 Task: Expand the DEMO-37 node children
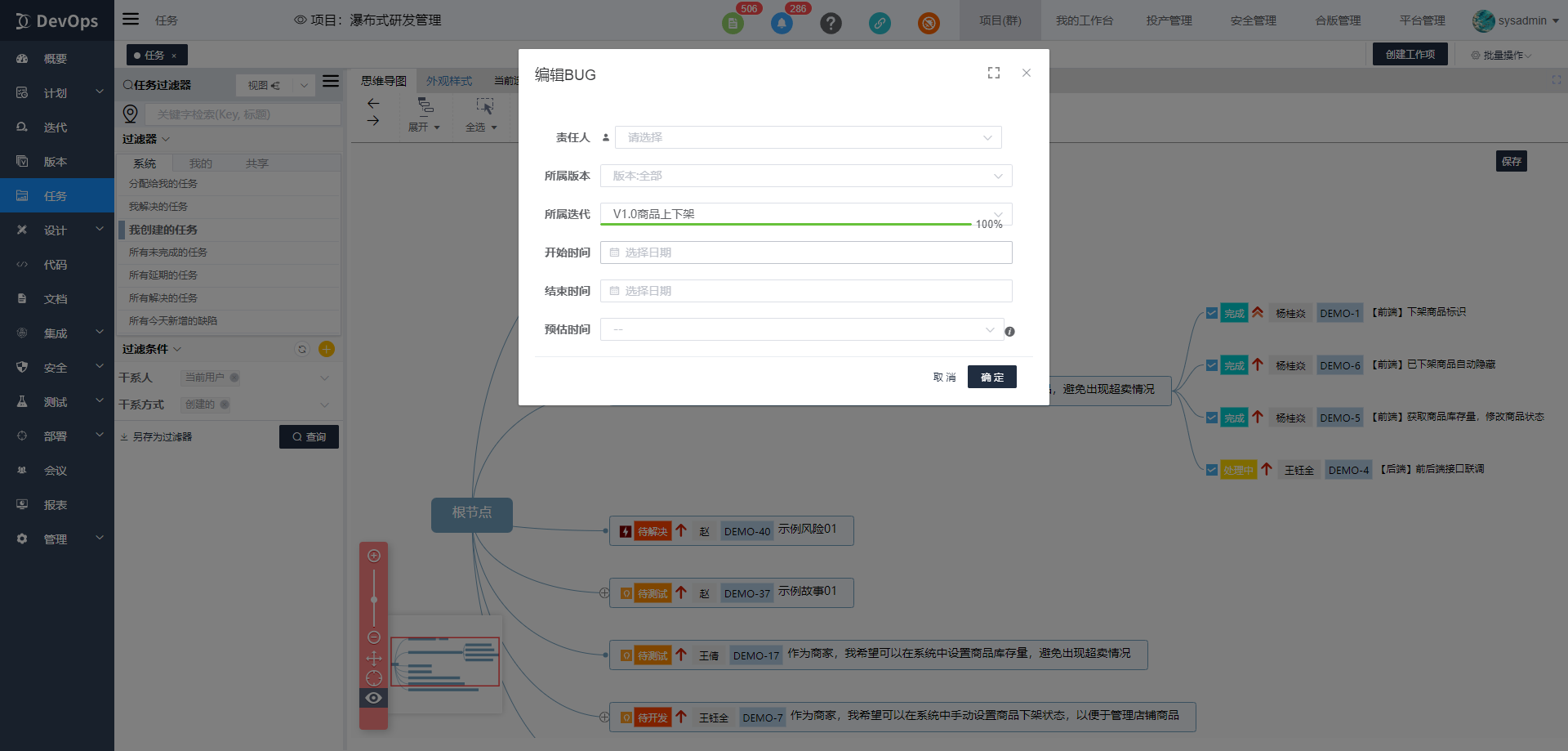[604, 593]
